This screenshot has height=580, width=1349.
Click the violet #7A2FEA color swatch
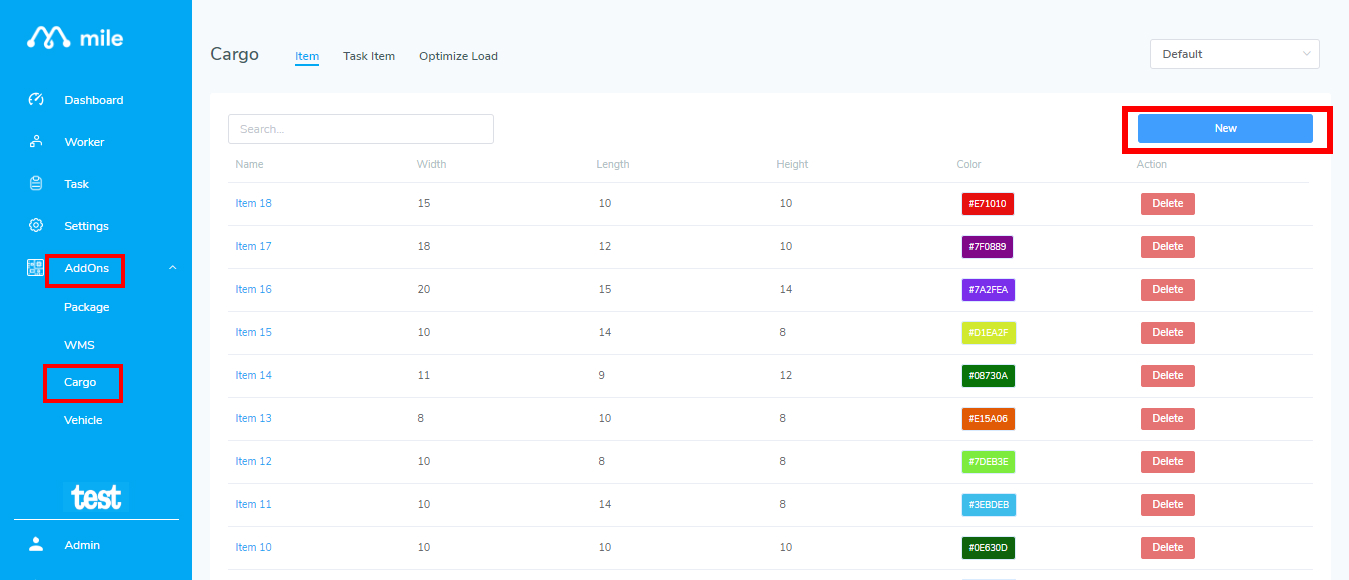[x=988, y=290]
